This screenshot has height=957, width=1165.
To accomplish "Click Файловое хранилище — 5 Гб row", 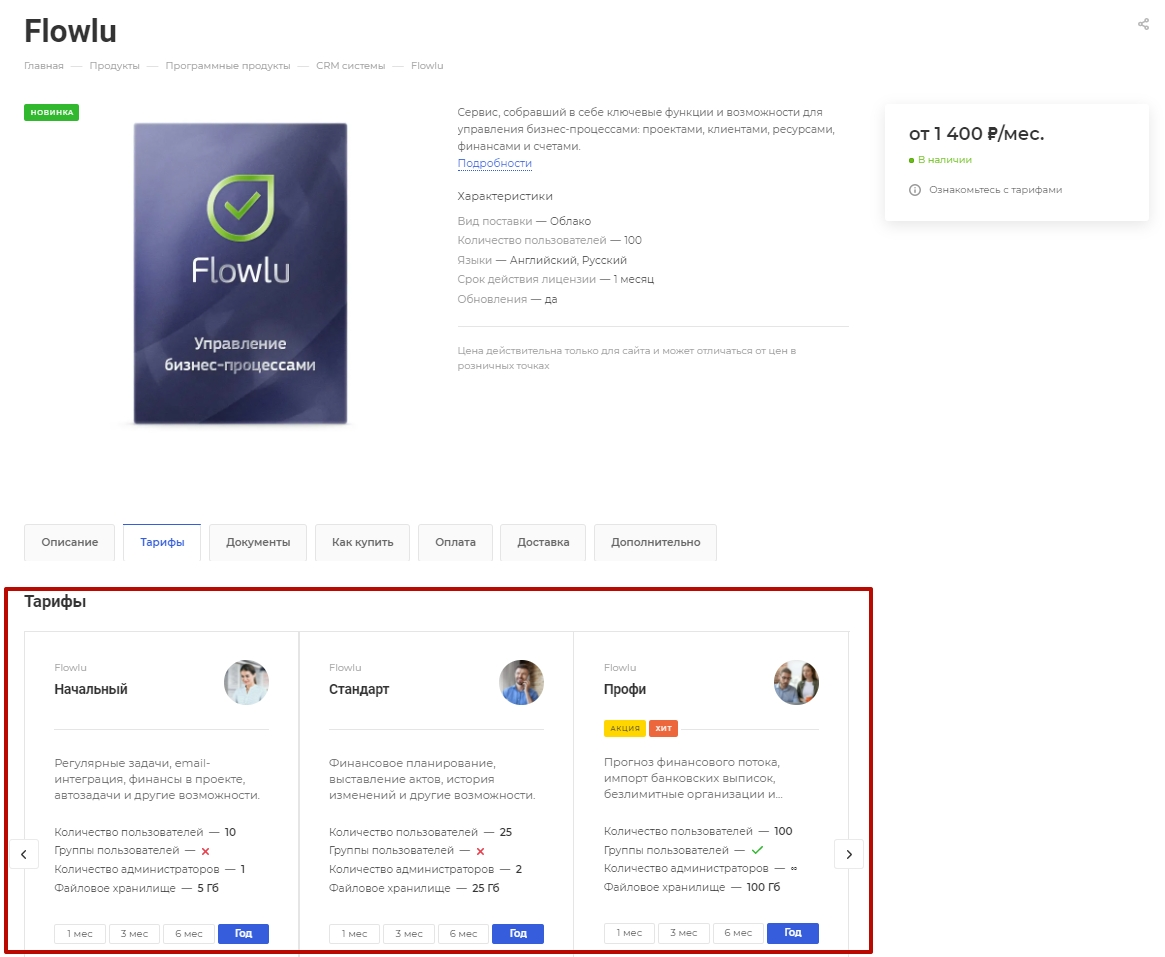I will (136, 889).
